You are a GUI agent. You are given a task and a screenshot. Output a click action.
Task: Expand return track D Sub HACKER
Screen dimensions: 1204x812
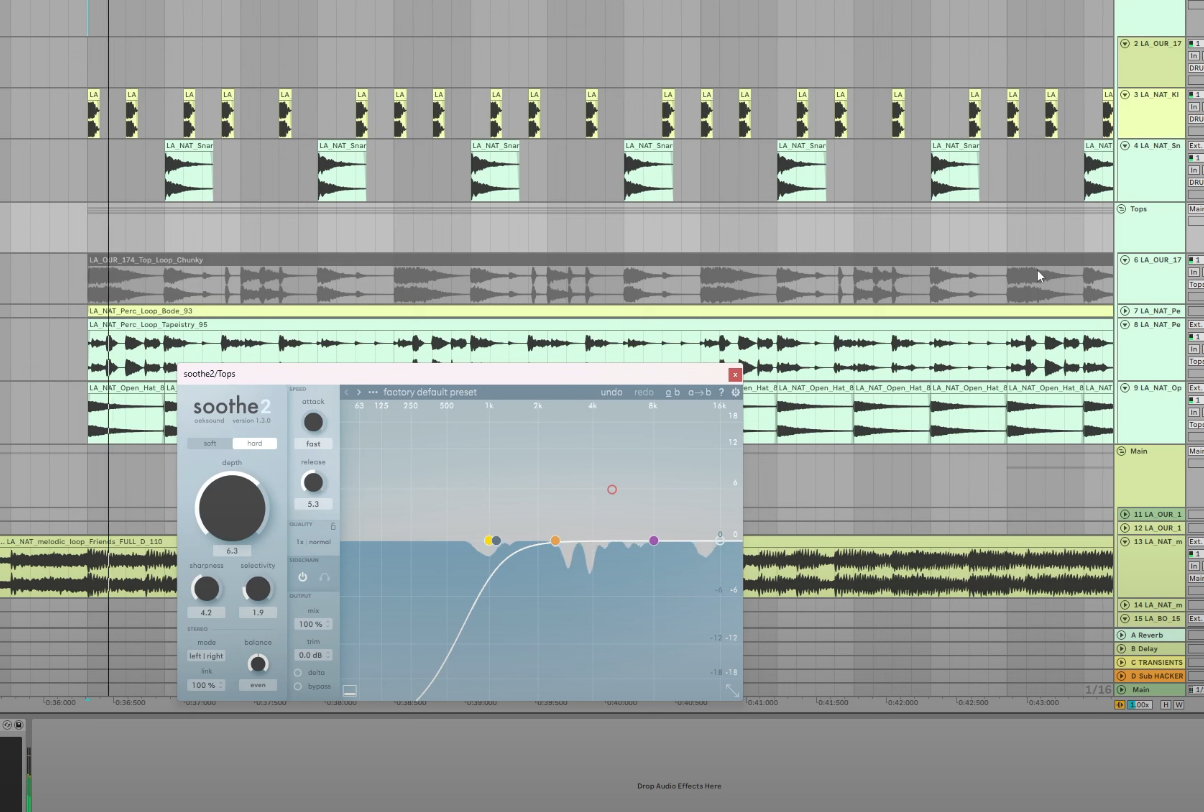1122,676
